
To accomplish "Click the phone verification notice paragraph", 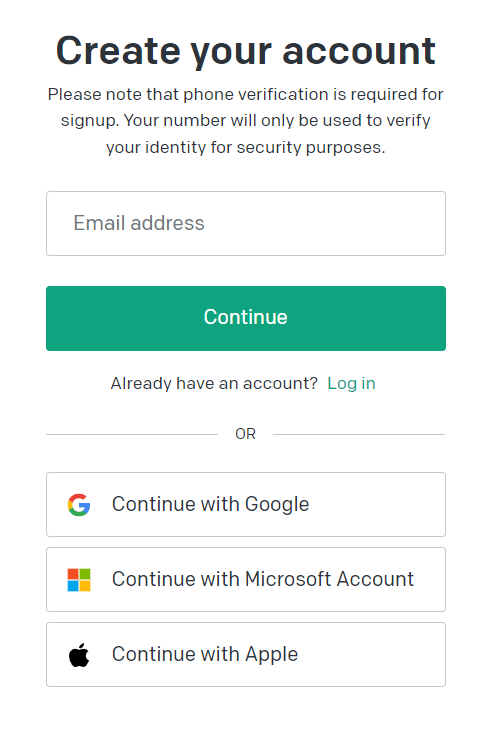I will [x=246, y=121].
